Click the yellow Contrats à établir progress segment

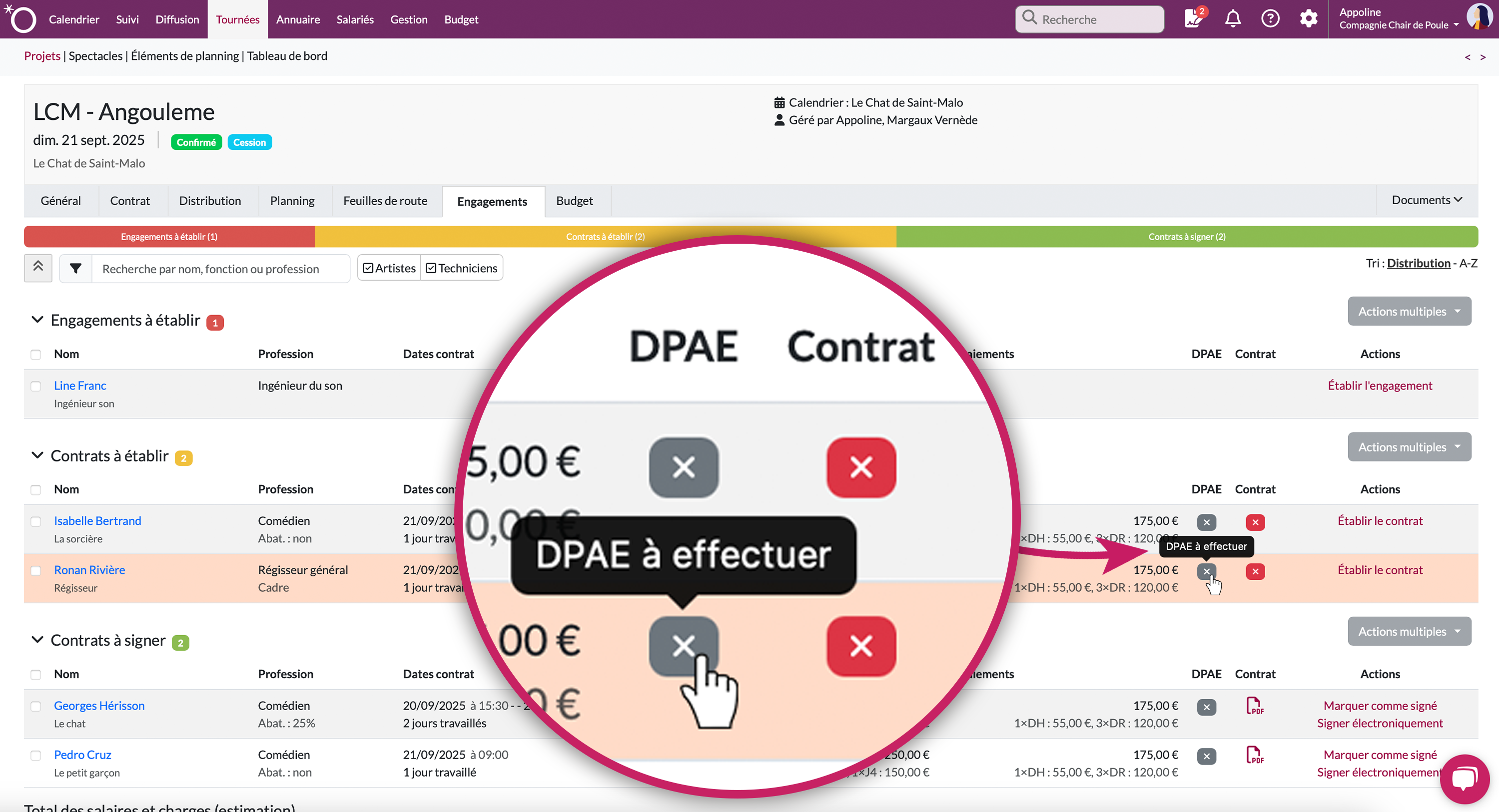(x=605, y=237)
